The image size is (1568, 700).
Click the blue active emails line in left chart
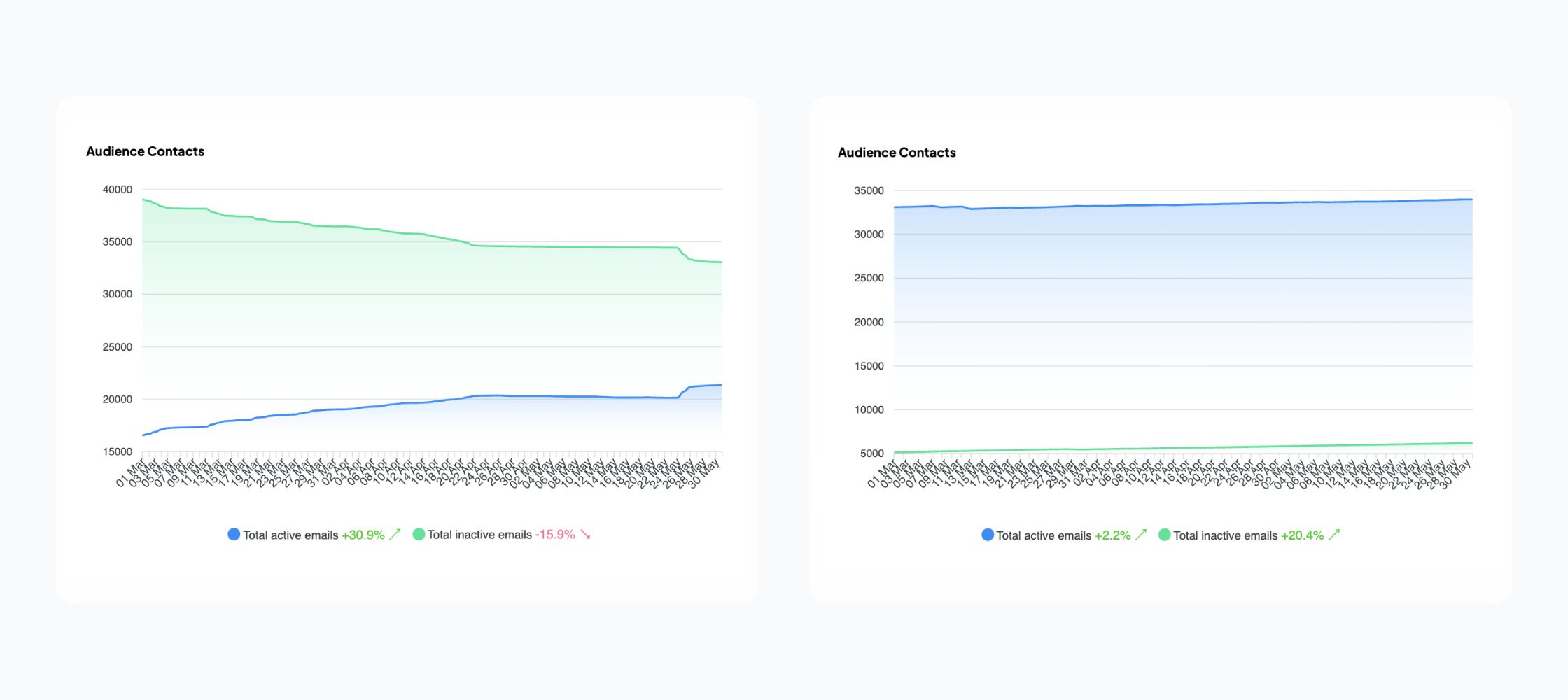tap(432, 401)
